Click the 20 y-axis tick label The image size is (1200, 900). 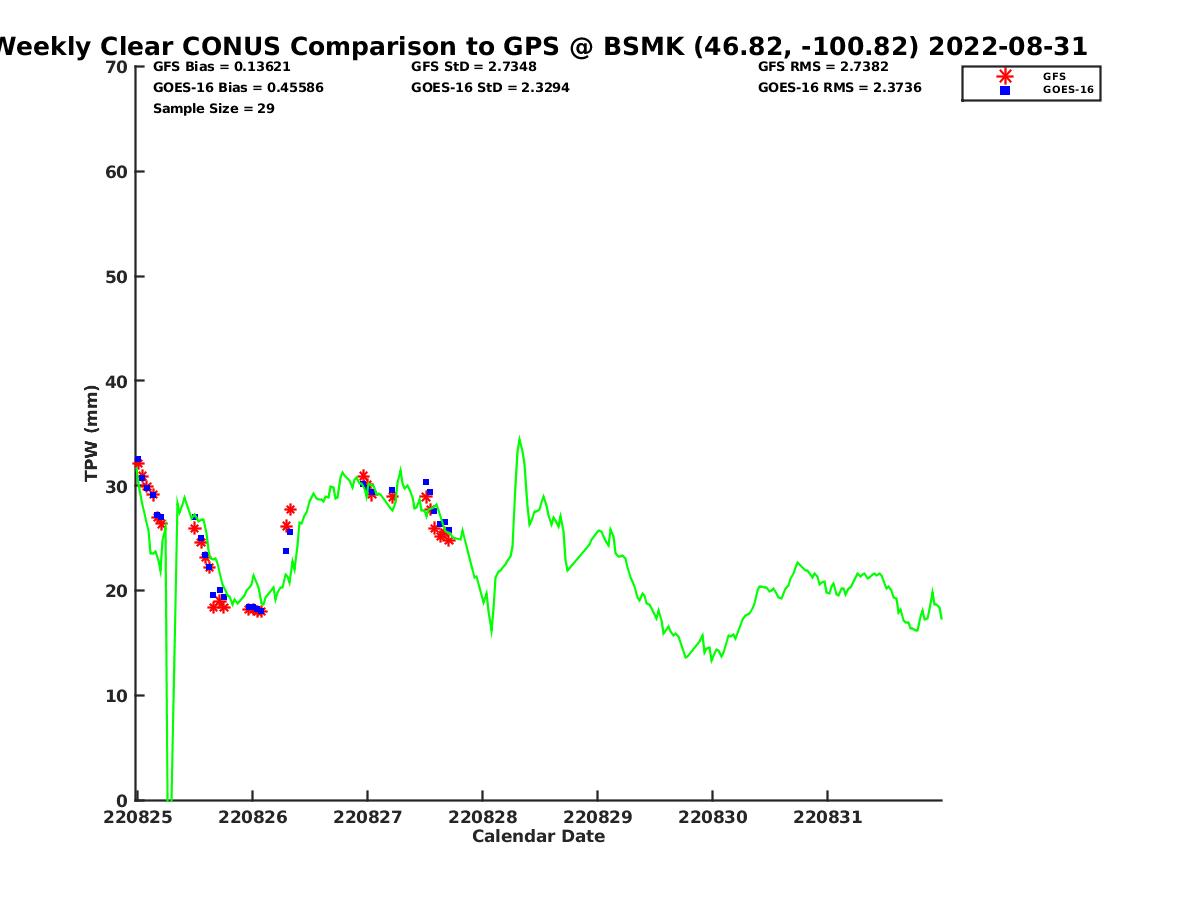pos(117,591)
